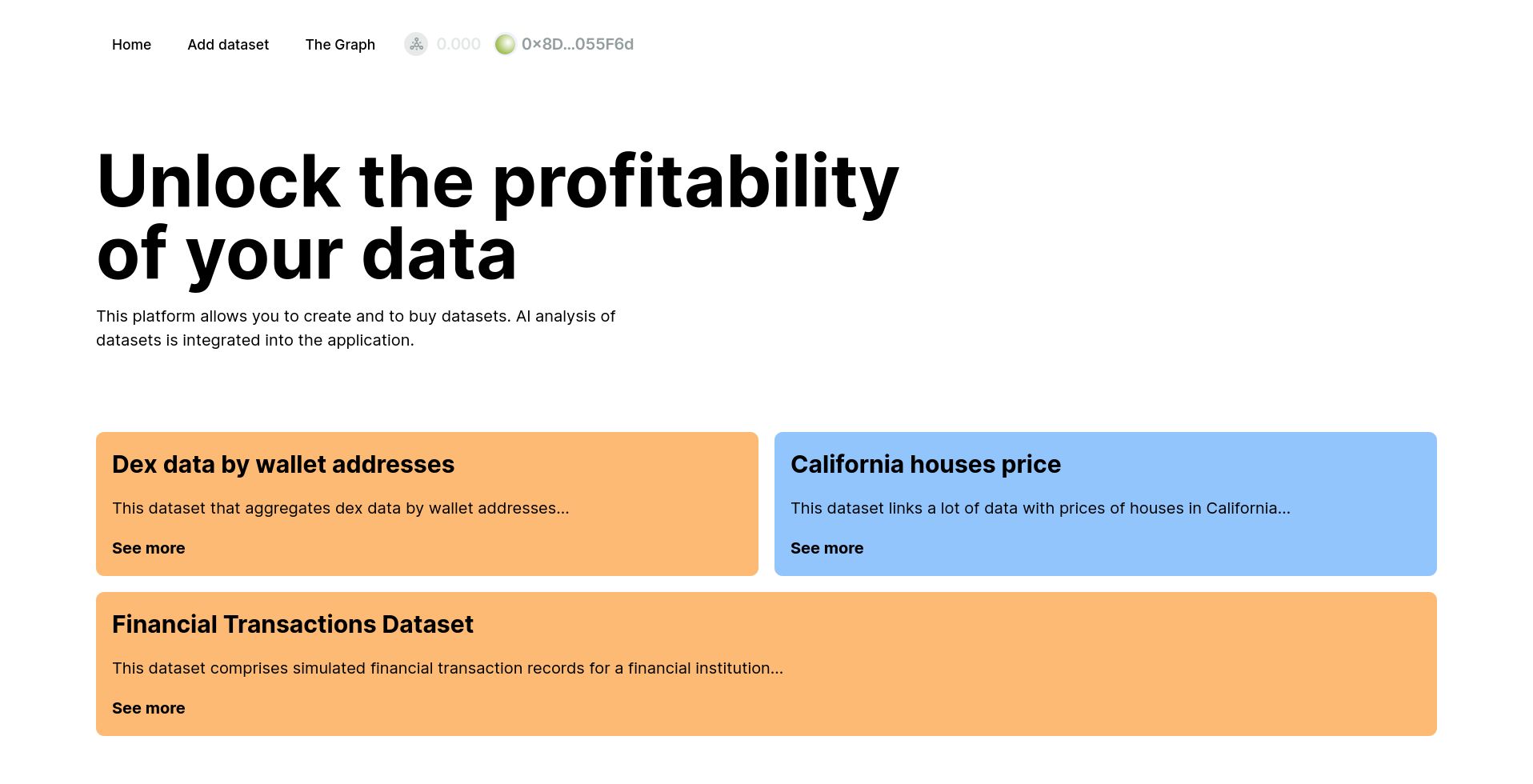Click Financial Transactions Dataset heading
Image resolution: width=1533 pixels, height=784 pixels.
coord(293,625)
